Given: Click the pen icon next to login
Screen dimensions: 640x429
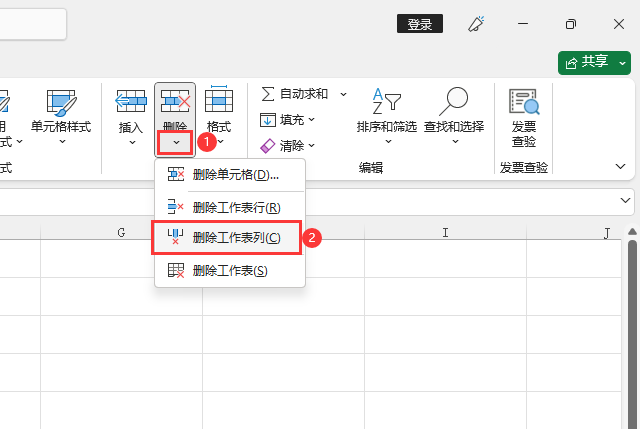Looking at the screenshot, I should [477, 24].
